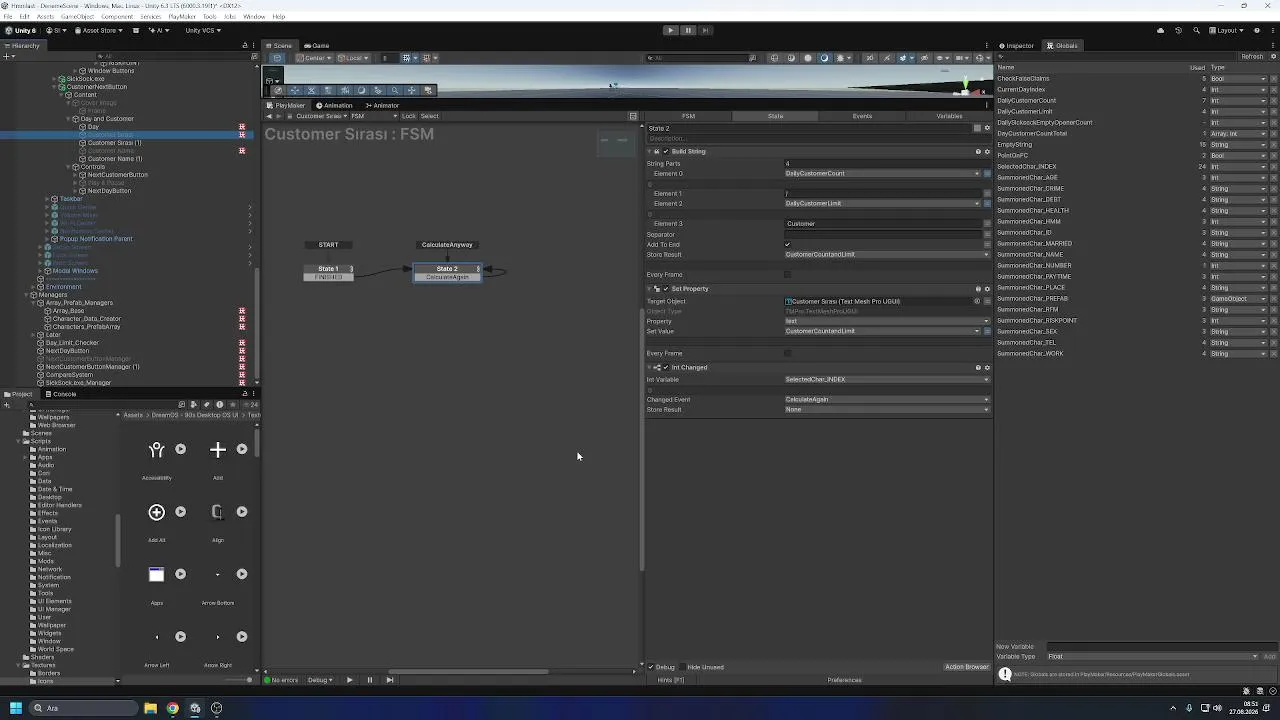Open the Unity VCS toolbar button
This screenshot has width=1280, height=720.
click(x=203, y=30)
